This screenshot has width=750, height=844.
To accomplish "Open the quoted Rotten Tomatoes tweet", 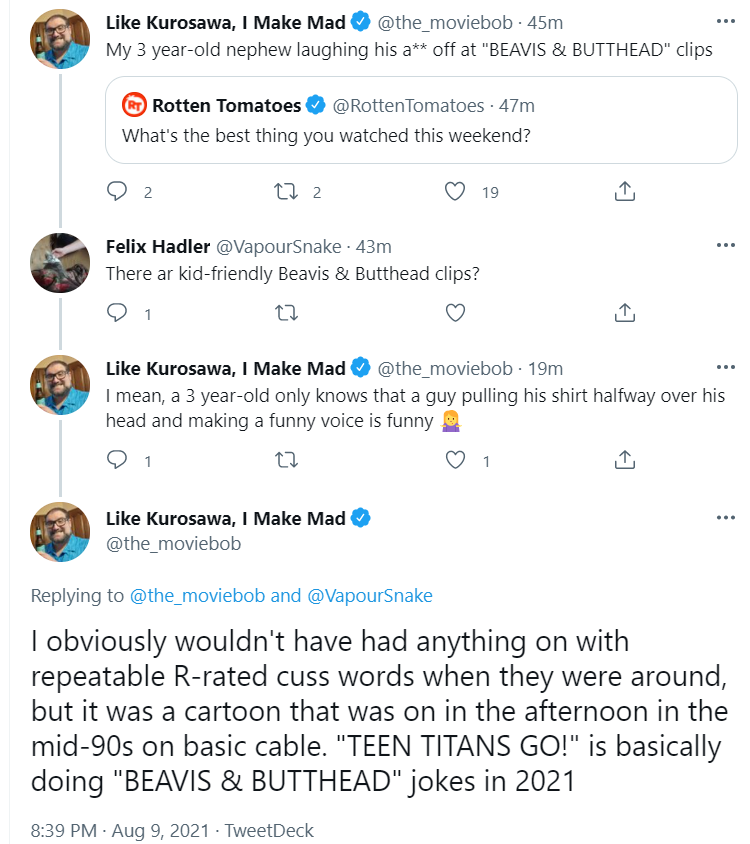I will tap(421, 120).
